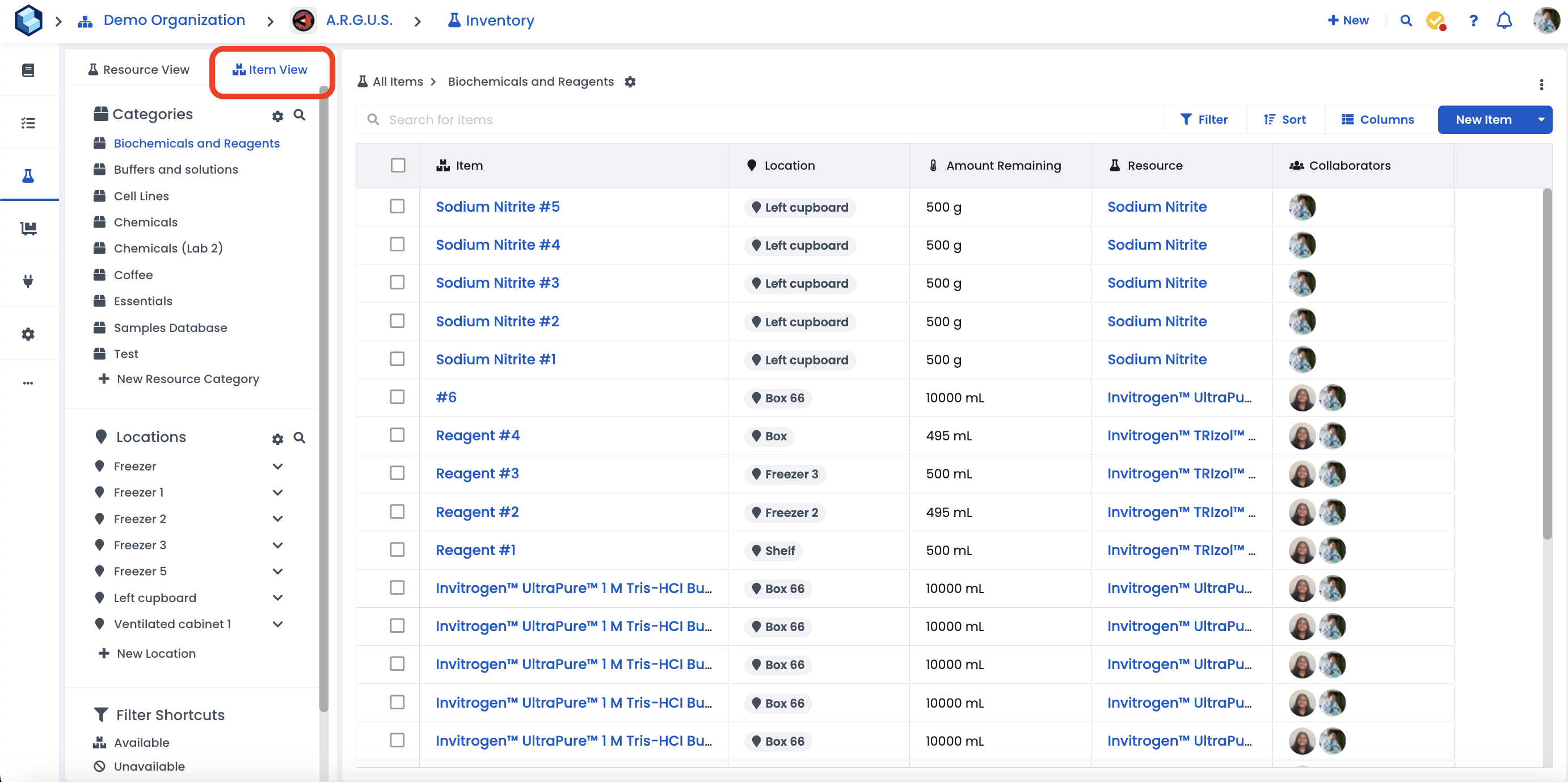The width and height of the screenshot is (1568, 782).
Task: Toggle the select-all header checkbox
Action: 398,166
